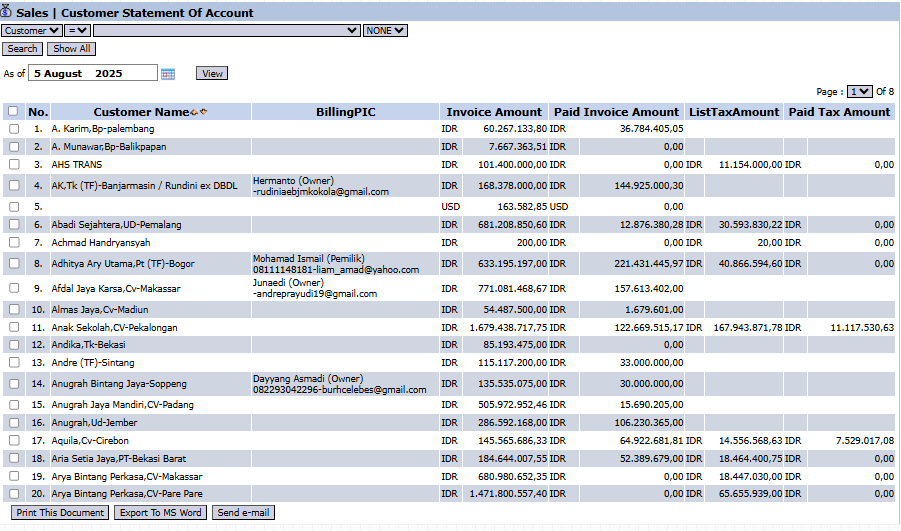The height and width of the screenshot is (531, 901).
Task: Click the As of date input field
Action: pyautogui.click(x=93, y=74)
